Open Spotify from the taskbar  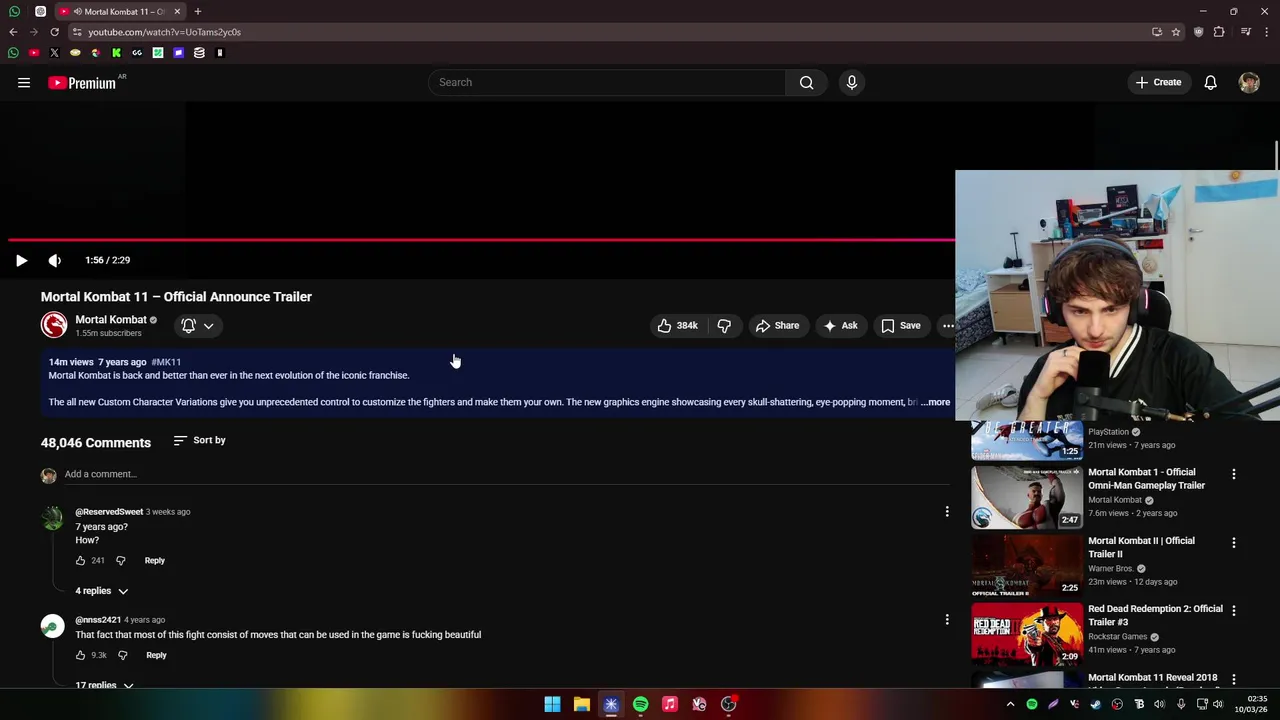click(640, 704)
